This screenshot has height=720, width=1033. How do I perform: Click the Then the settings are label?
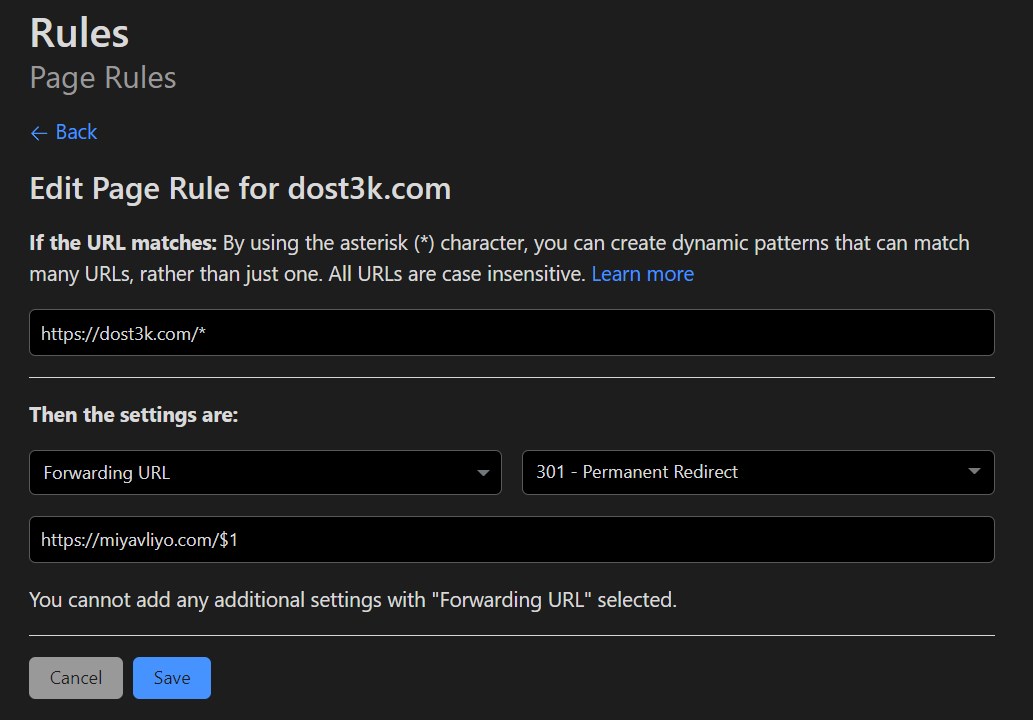(x=134, y=415)
